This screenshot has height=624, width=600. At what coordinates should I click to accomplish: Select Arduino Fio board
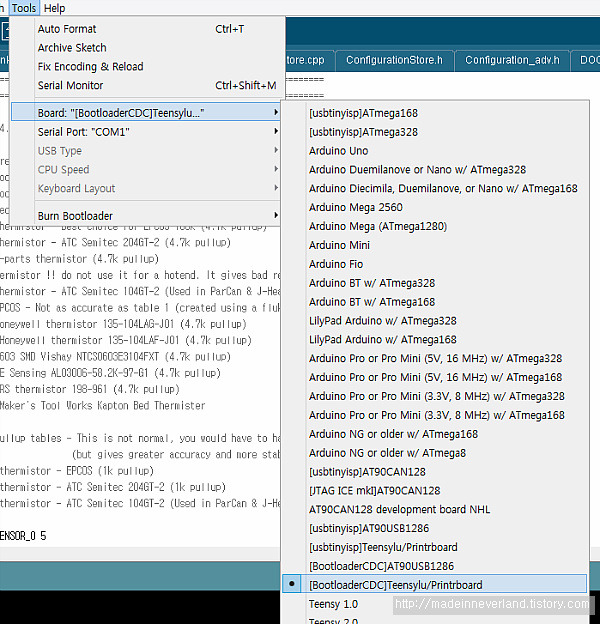click(434, 264)
